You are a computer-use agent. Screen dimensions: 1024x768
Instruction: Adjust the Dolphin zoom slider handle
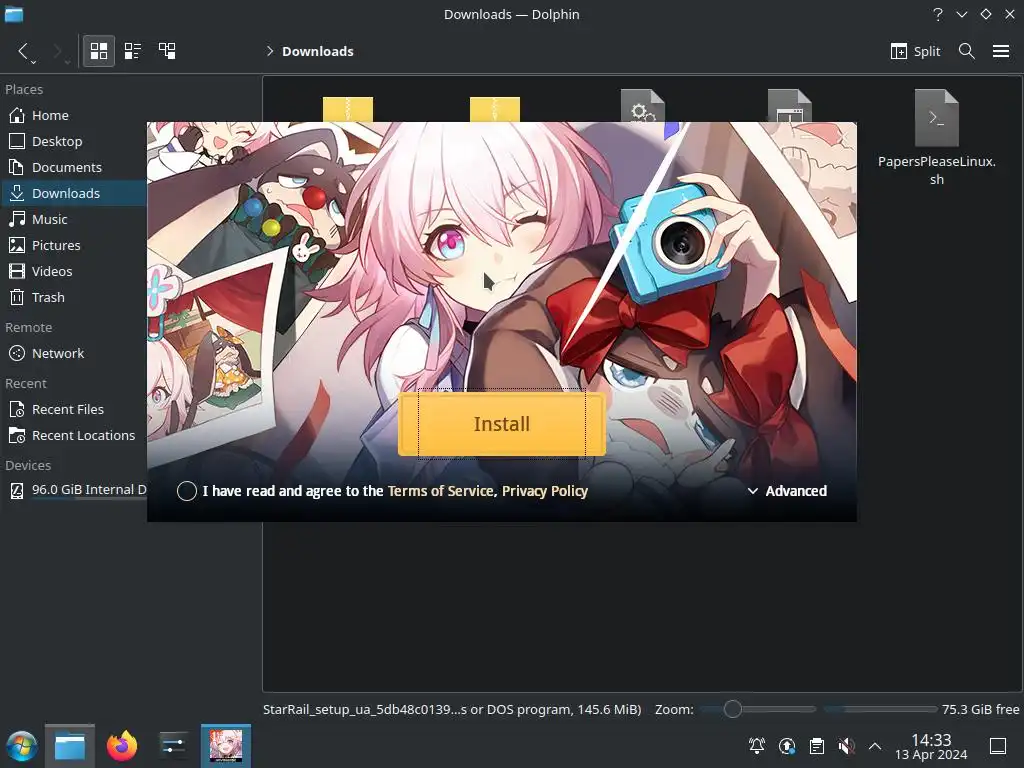point(733,709)
